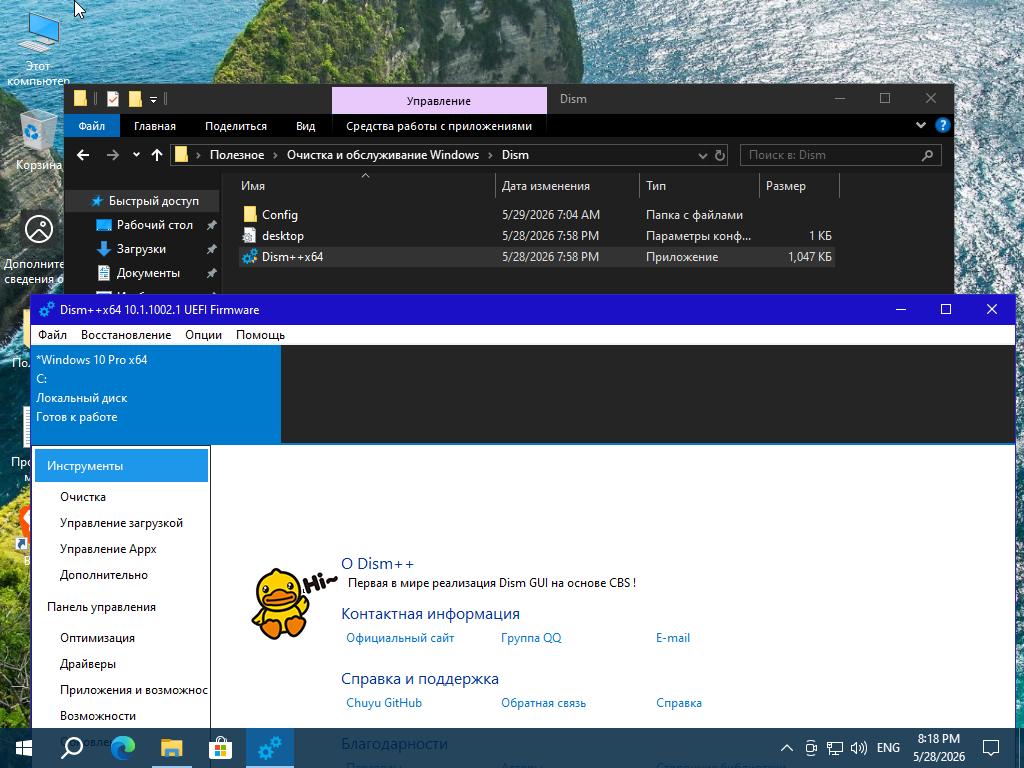The width and height of the screenshot is (1024, 768).
Task: Switch to Вид ribbon tab
Action: 306,126
